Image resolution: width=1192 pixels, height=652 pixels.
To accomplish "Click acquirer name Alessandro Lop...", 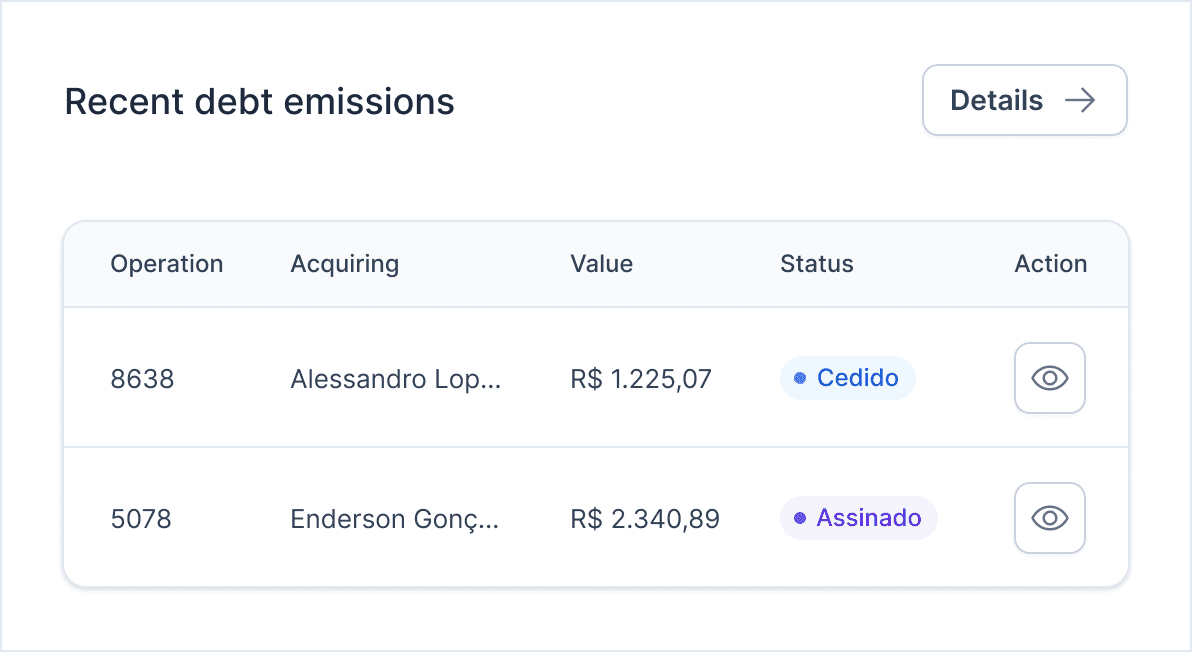I will [395, 379].
